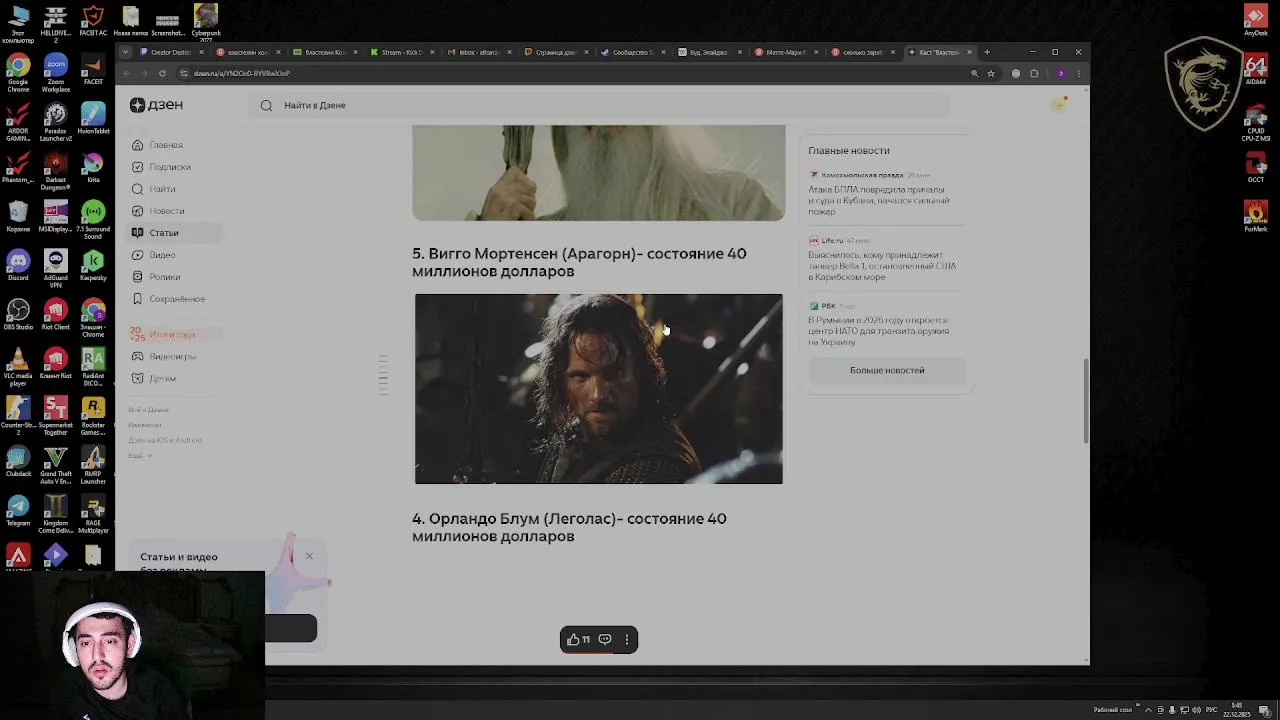This screenshot has height=720, width=1280.
Task: Switch the РУС keyboard language indicator
Action: coord(1212,710)
